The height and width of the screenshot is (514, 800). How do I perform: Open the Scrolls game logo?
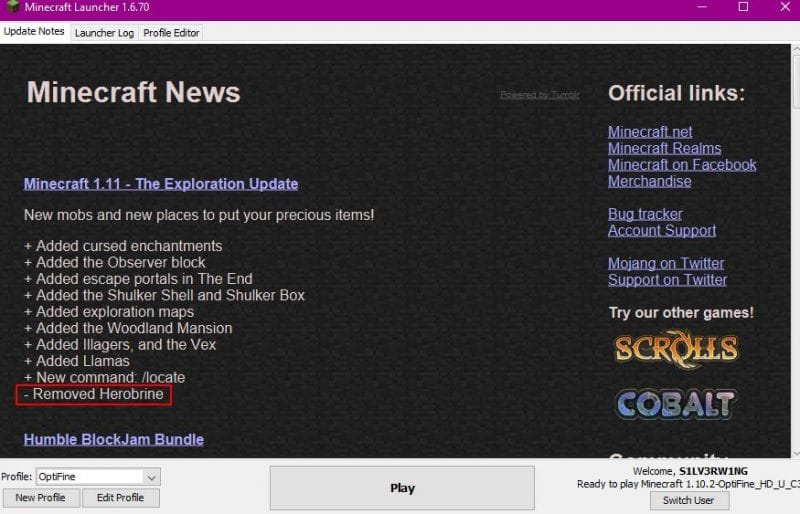tap(676, 349)
